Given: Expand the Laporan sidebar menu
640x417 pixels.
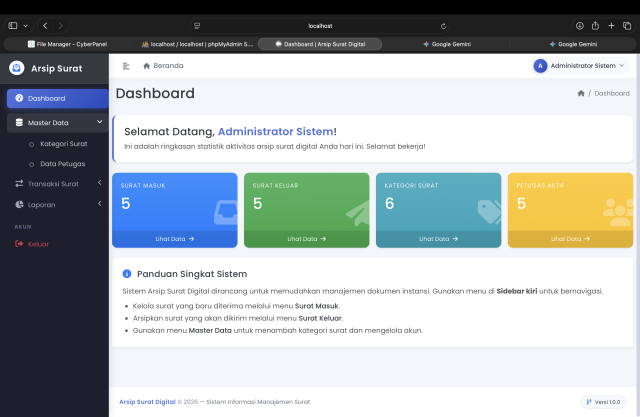Looking at the screenshot, I should click(57, 204).
